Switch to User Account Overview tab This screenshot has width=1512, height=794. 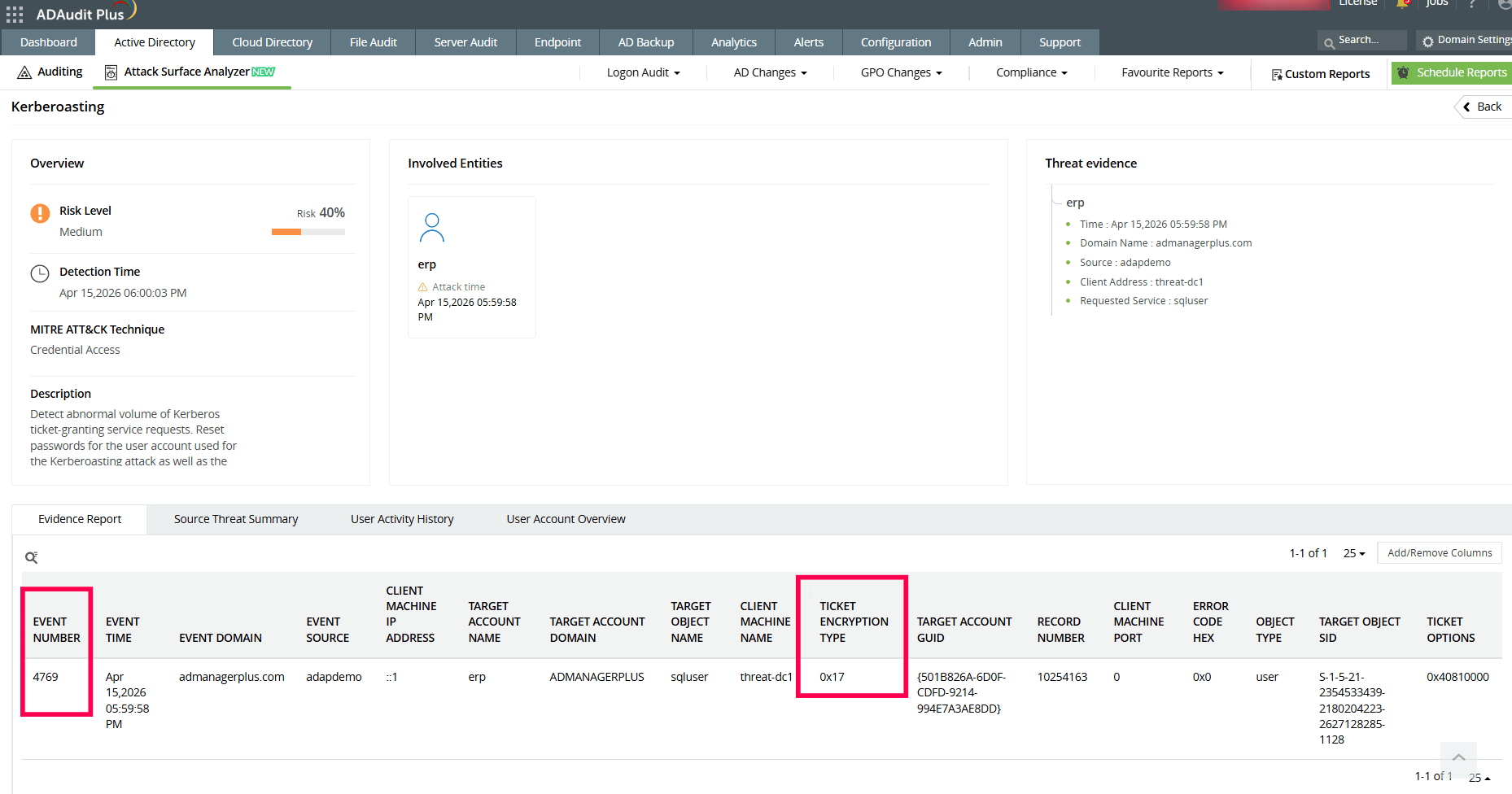pyautogui.click(x=566, y=519)
